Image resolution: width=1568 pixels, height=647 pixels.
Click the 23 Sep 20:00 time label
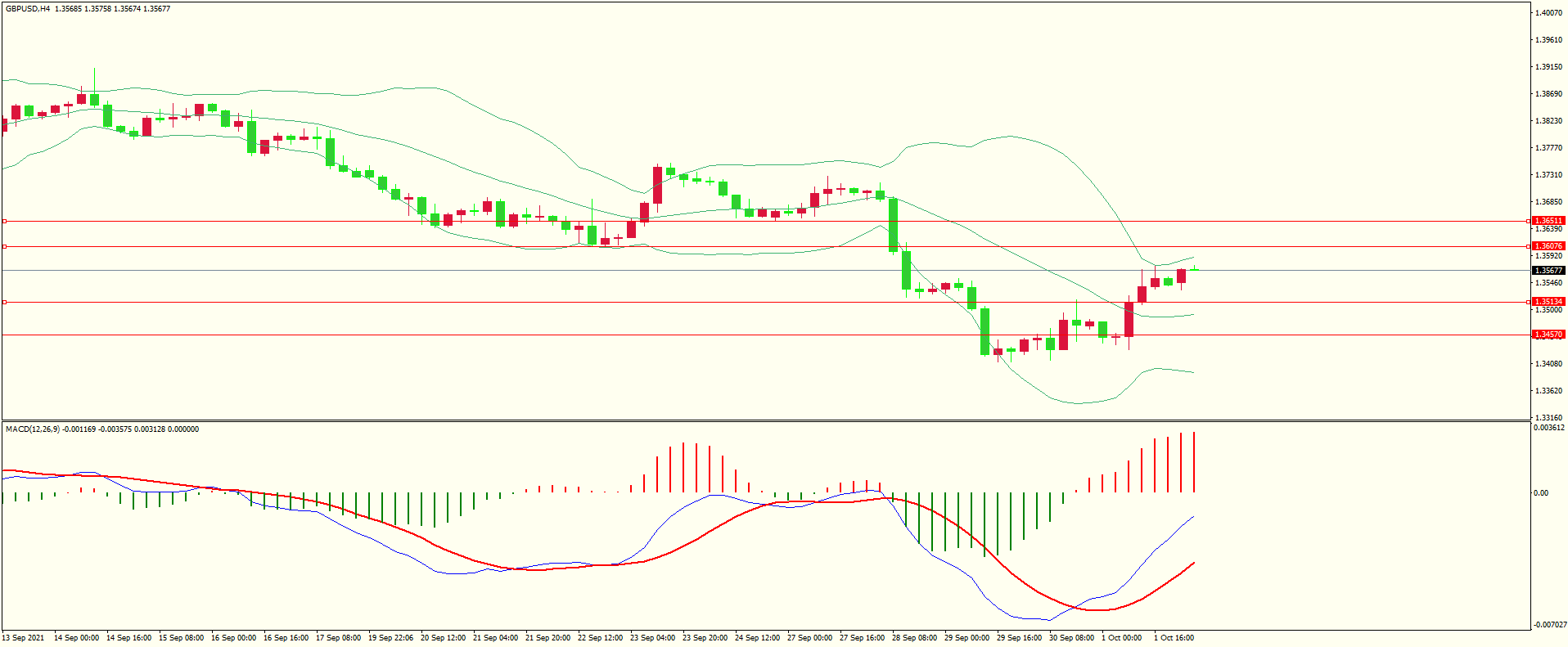tap(705, 638)
